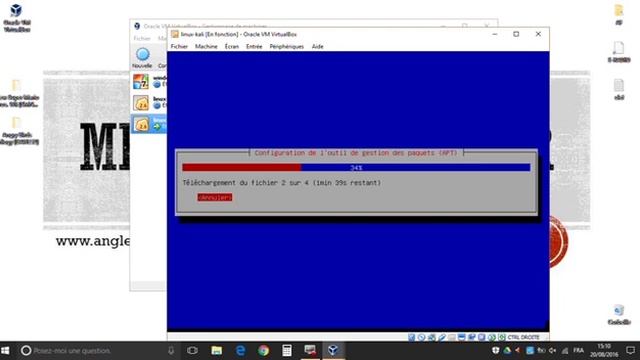Click the optical disc icon in VM status bar
640x360 pixels.
click(x=421, y=337)
